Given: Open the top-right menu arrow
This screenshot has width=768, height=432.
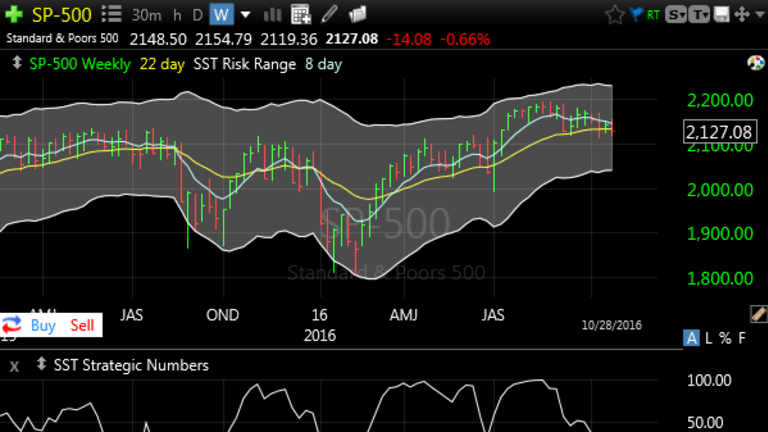Looking at the screenshot, I should [x=760, y=15].
